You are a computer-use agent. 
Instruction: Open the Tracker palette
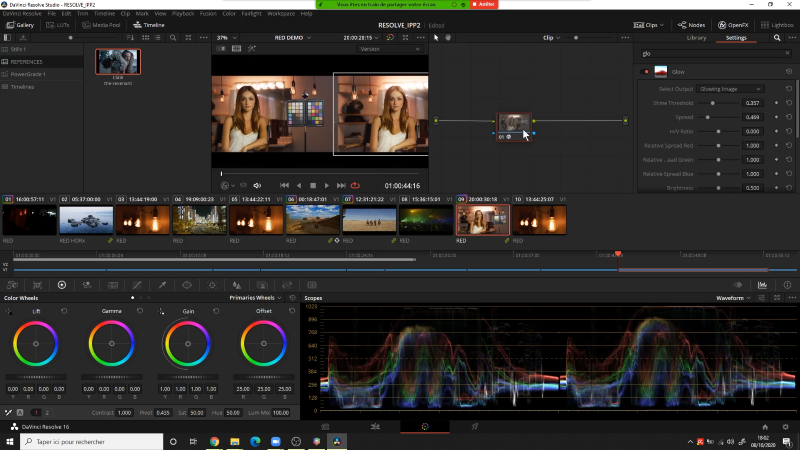pyautogui.click(x=212, y=285)
